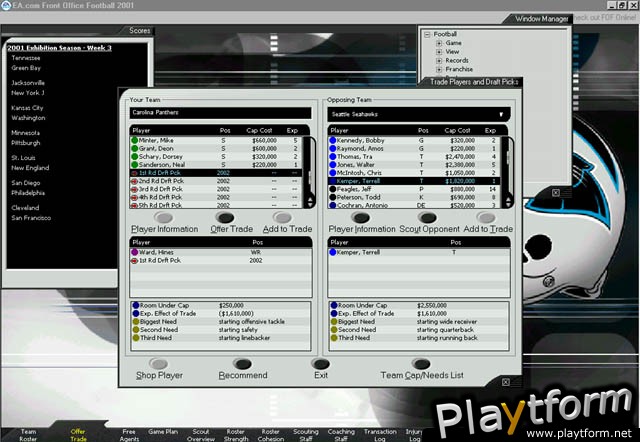
Task: Click Add to Trade under Opposing Team list
Action: (x=486, y=218)
